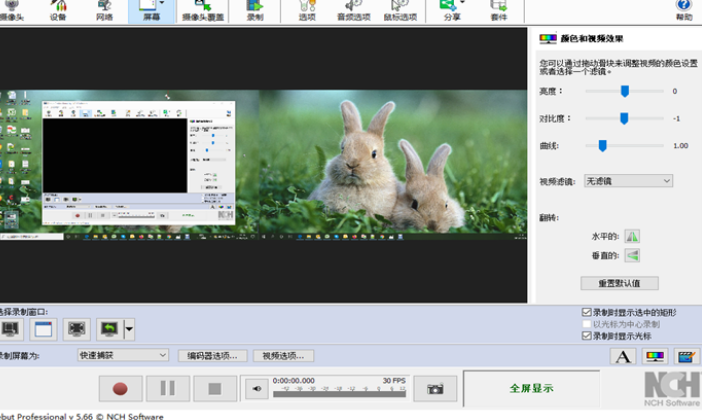The image size is (702, 420).
Task: Click the 重置默认值 button
Action: (619, 283)
